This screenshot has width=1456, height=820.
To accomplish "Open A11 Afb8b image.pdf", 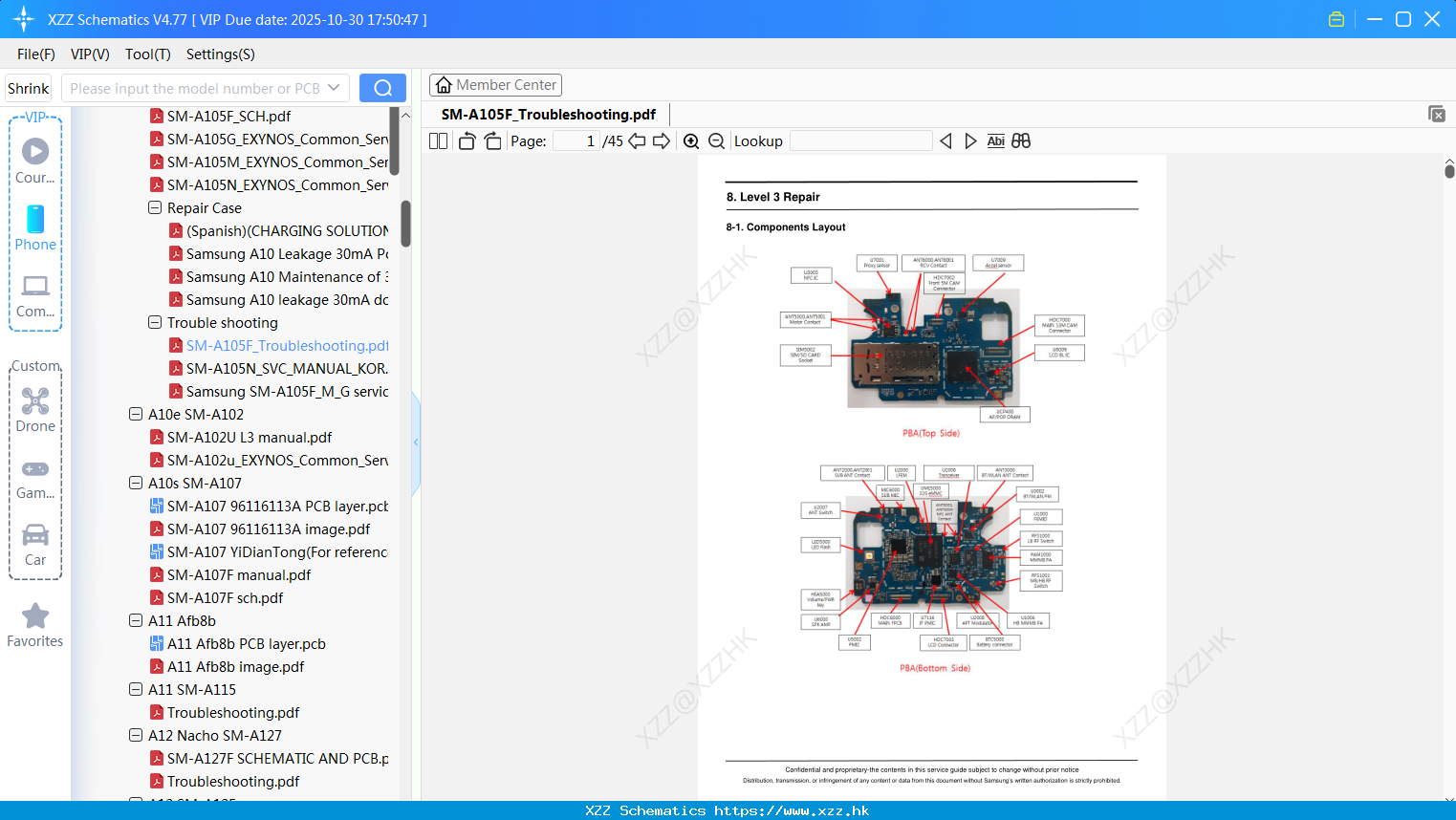I will click(227, 667).
